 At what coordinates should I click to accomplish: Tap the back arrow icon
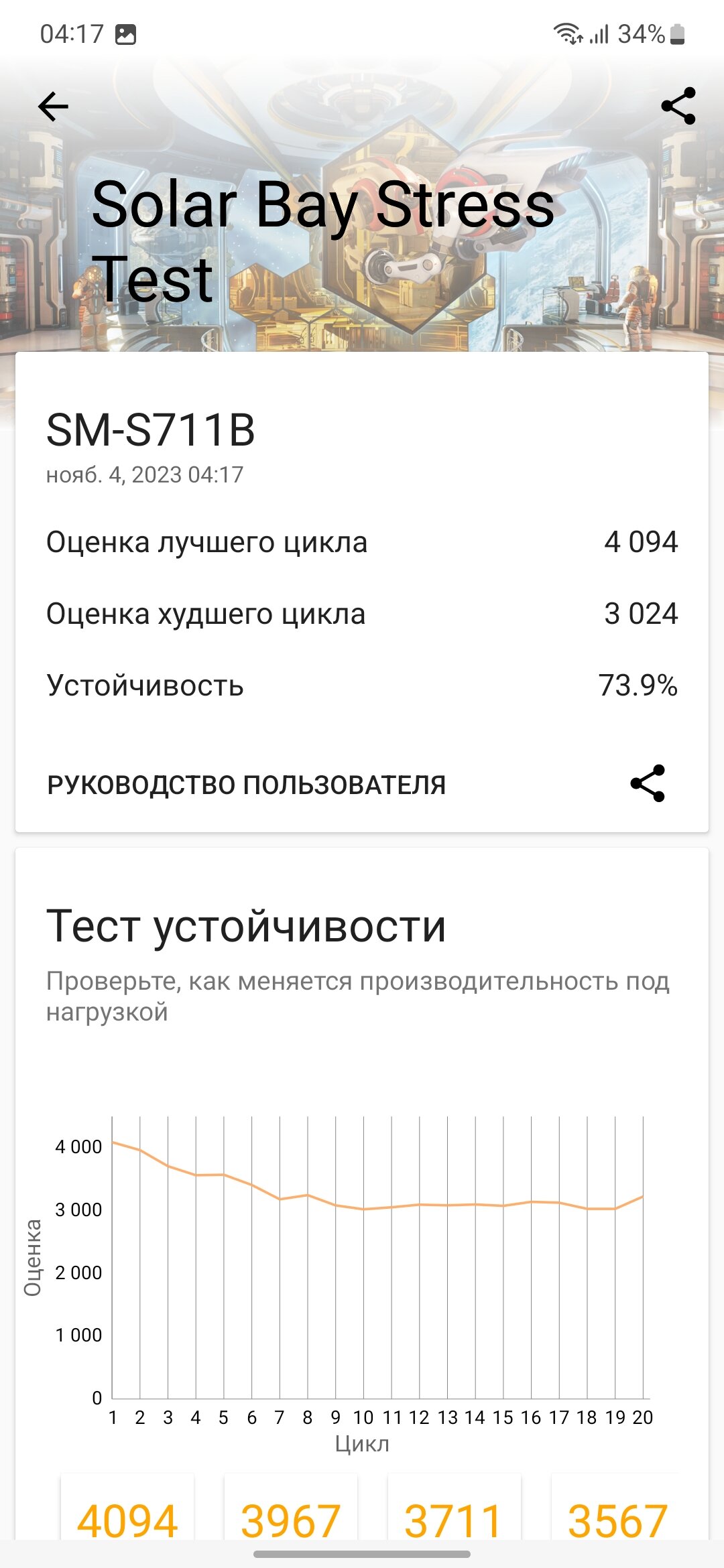pyautogui.click(x=54, y=107)
